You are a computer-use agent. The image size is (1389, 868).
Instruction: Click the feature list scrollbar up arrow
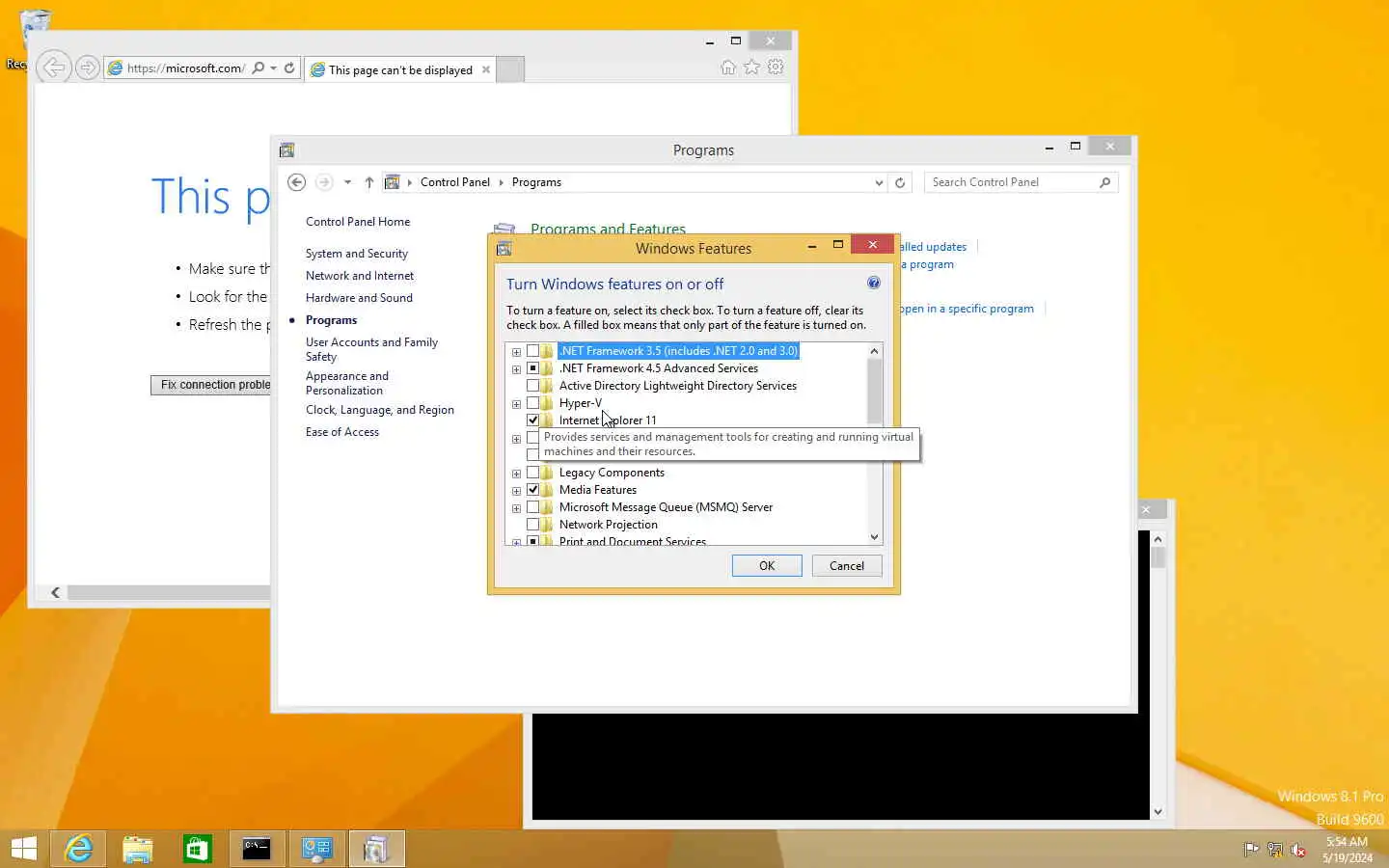point(874,351)
